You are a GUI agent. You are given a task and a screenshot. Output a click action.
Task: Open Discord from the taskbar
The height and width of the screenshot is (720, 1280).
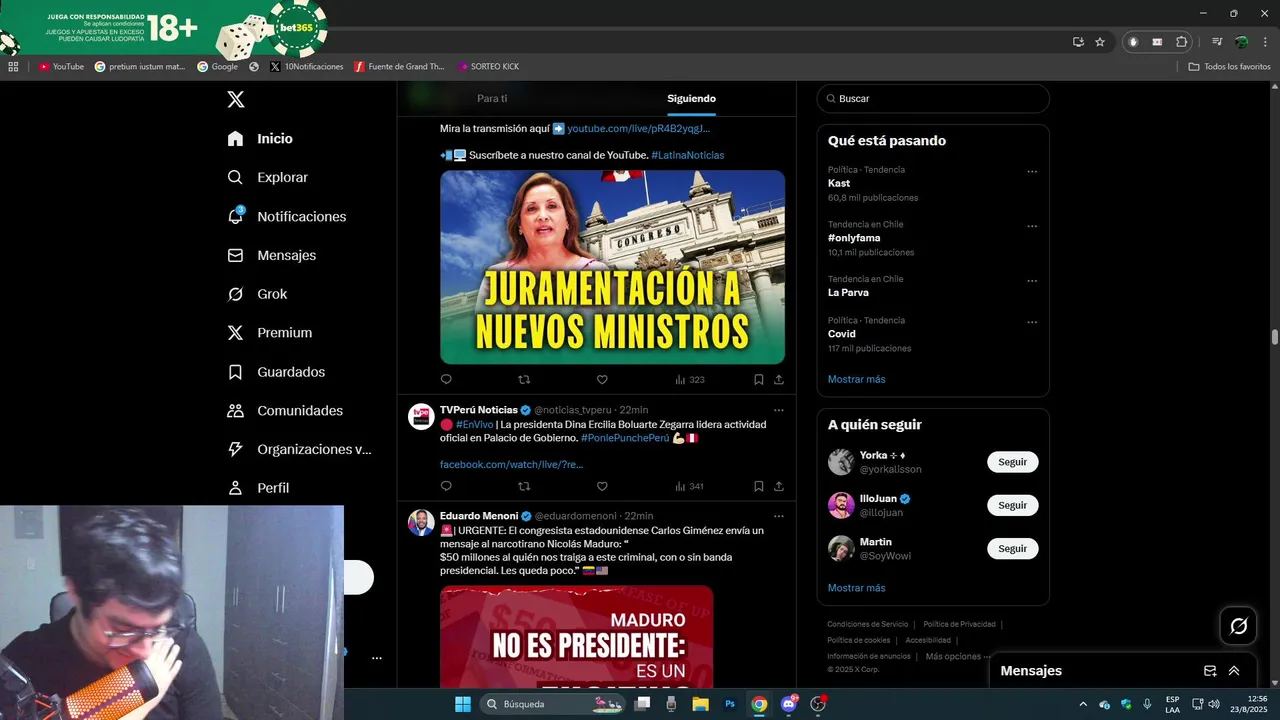pos(789,704)
